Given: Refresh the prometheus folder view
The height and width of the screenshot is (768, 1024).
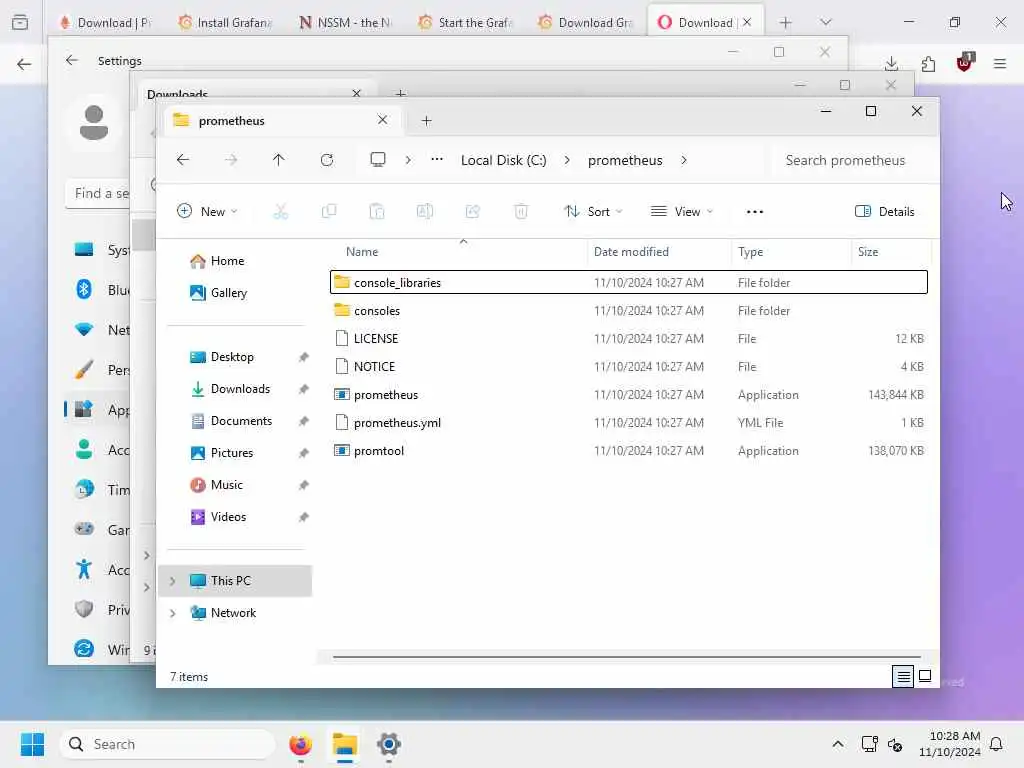Looking at the screenshot, I should click(327, 160).
